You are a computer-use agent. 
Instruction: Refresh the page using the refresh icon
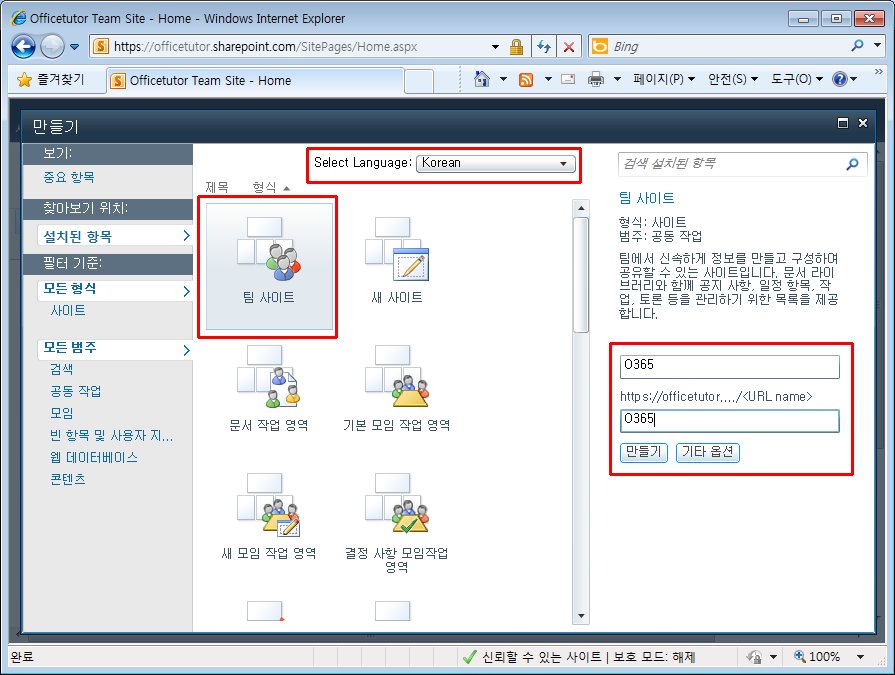[544, 47]
